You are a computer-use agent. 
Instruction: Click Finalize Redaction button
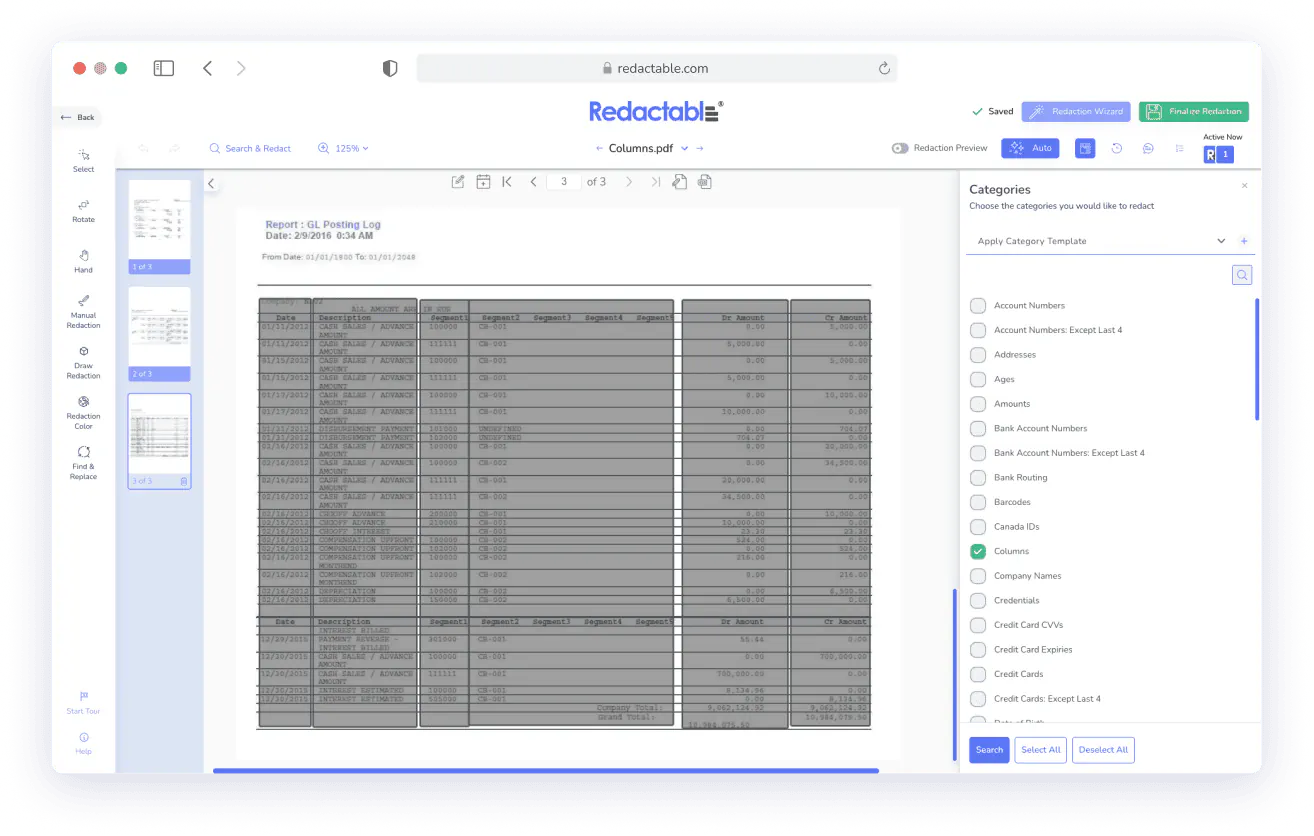coord(1194,111)
